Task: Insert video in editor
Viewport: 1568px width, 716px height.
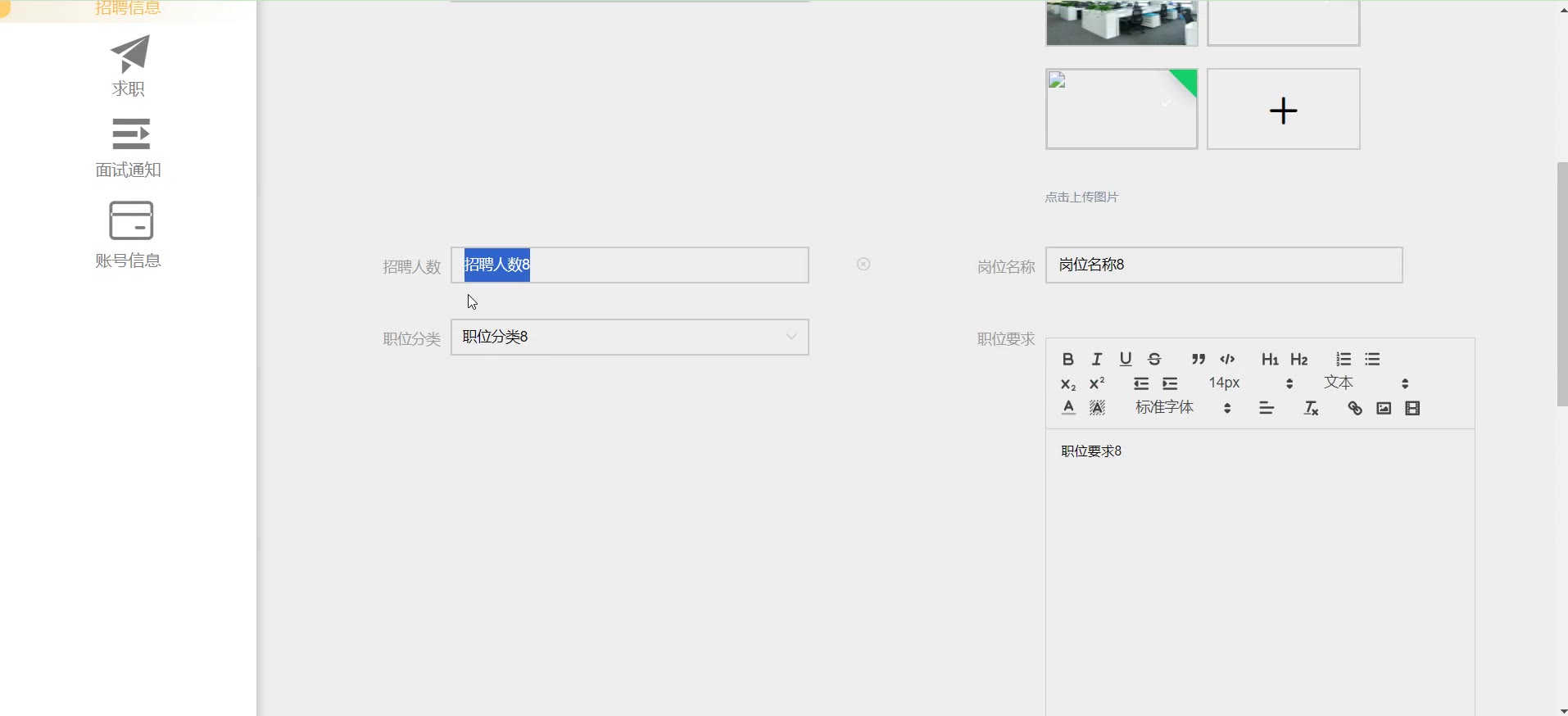Action: (x=1412, y=408)
